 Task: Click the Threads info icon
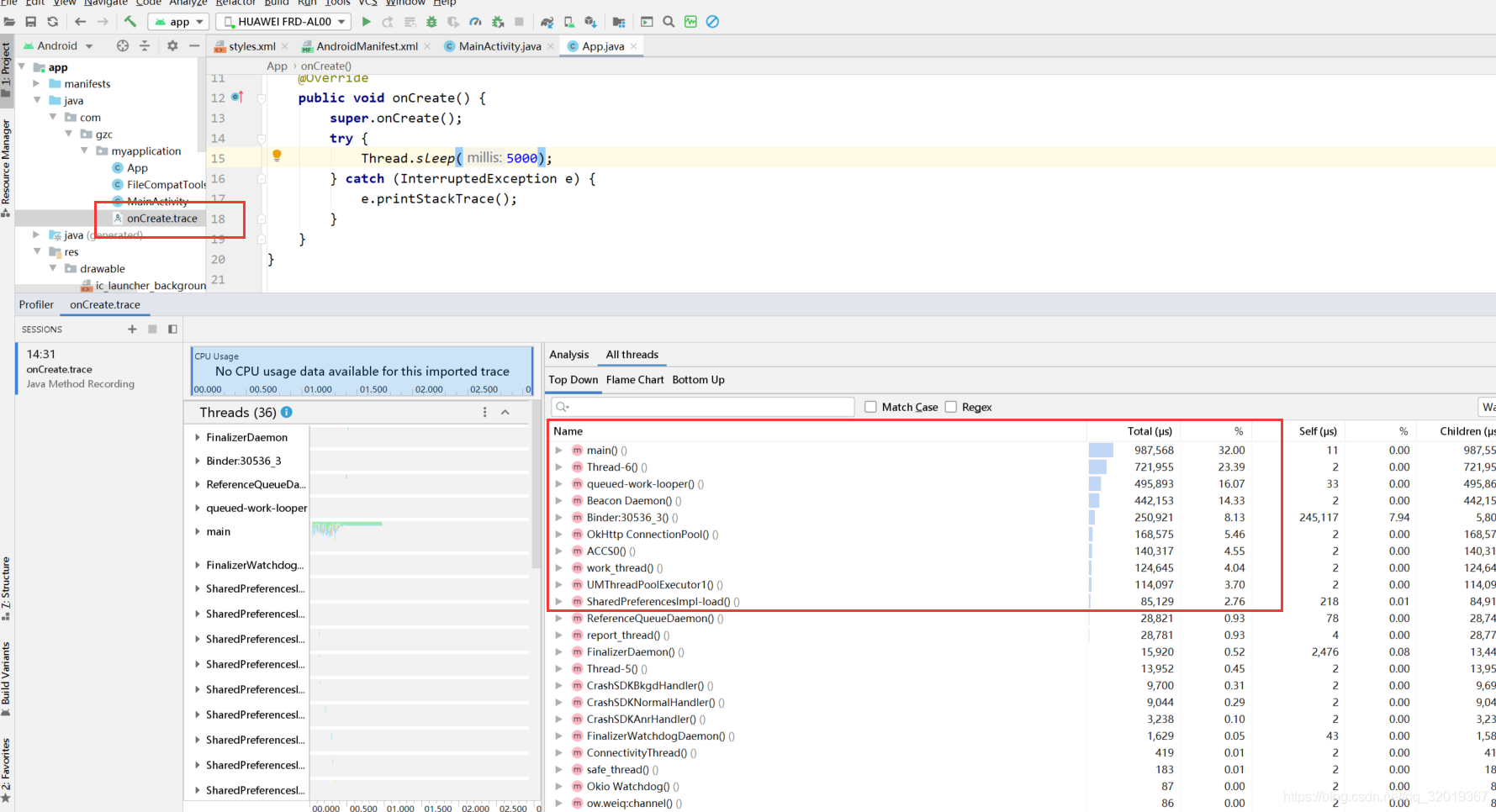287,412
